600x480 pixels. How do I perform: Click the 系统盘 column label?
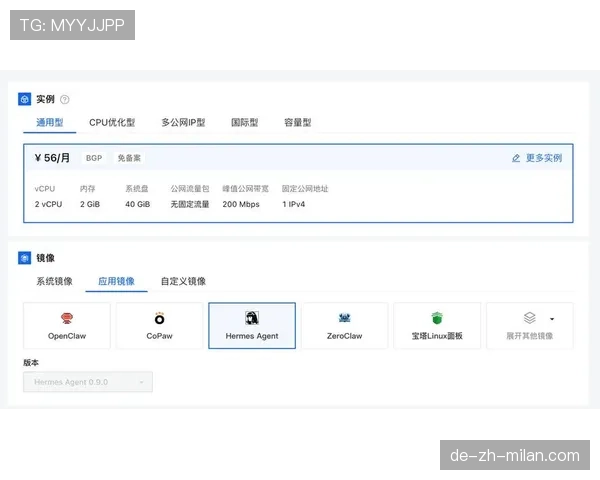[x=137, y=189]
